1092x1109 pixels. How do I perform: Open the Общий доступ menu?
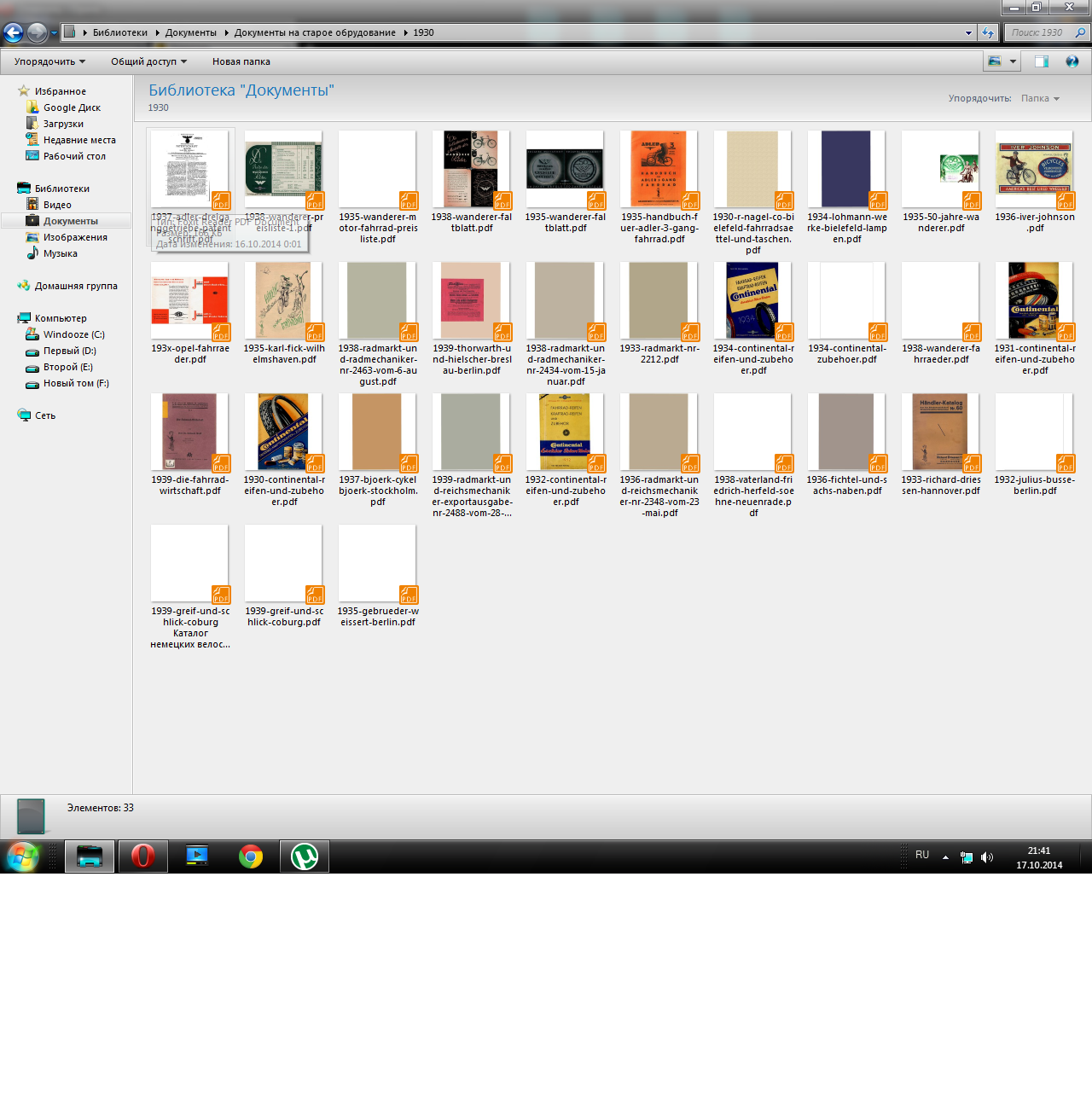point(148,61)
